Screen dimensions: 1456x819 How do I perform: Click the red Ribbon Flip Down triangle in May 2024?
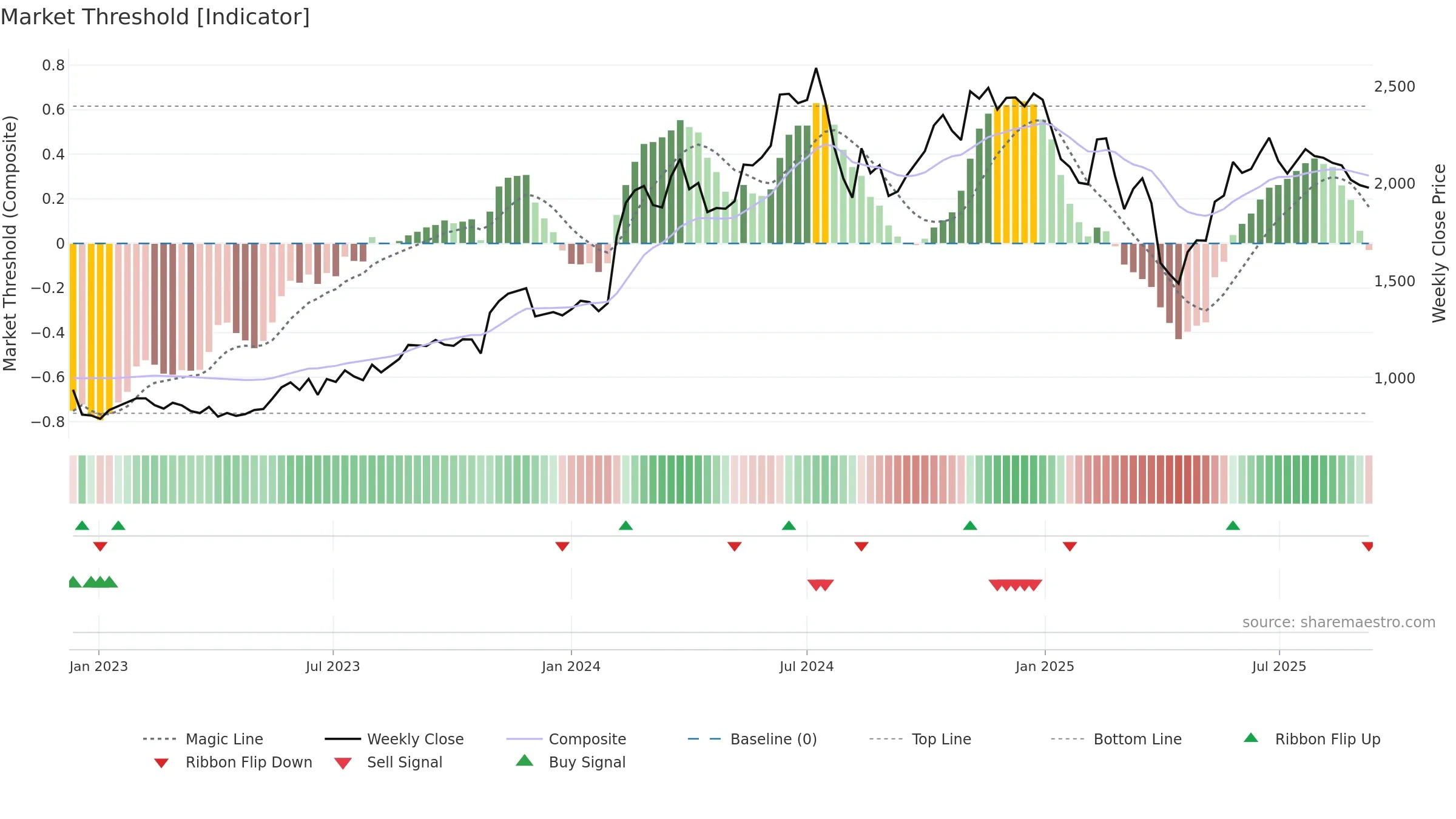(x=735, y=547)
